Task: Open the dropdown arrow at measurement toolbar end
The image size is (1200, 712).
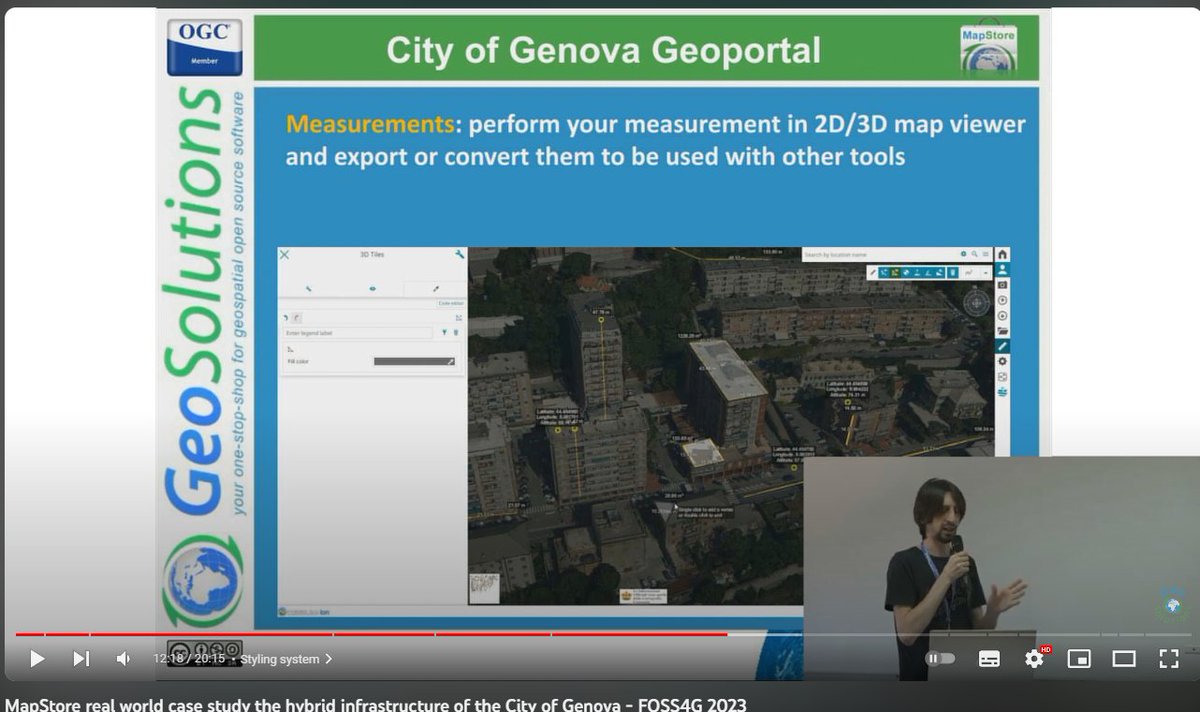Action: coord(986,272)
